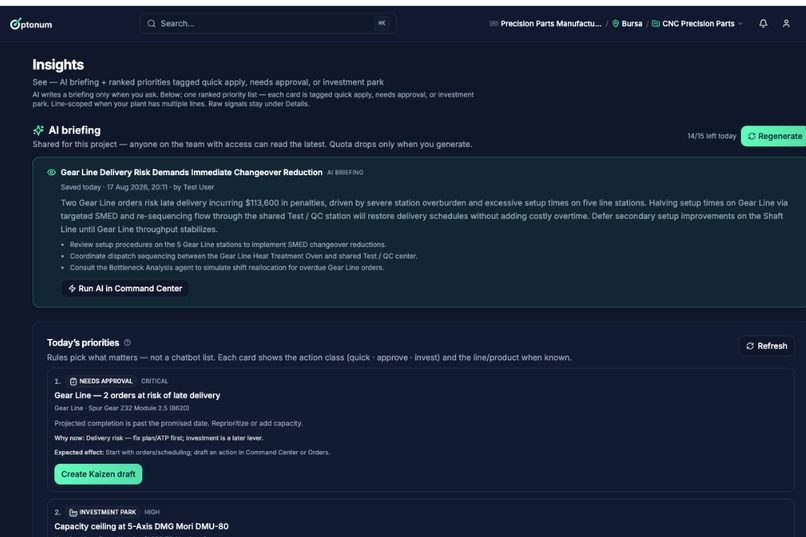
Task: Click the NEEDS APPROVAL tag on priority 1
Action: click(x=101, y=381)
